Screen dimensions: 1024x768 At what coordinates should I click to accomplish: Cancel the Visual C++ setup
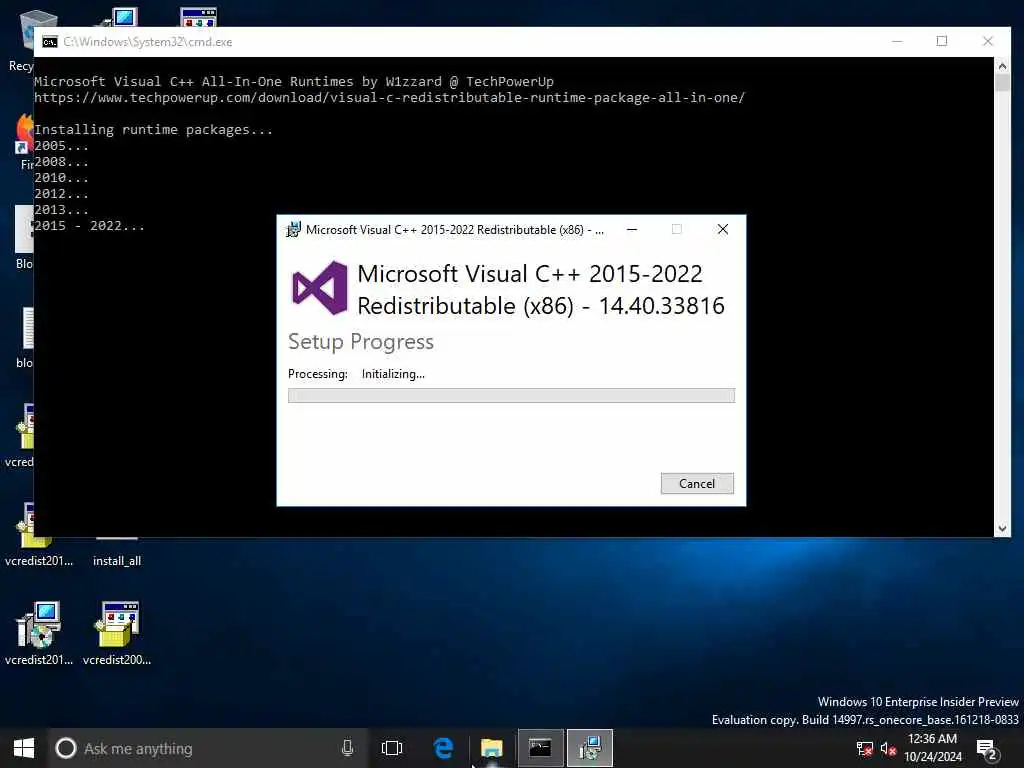point(697,483)
